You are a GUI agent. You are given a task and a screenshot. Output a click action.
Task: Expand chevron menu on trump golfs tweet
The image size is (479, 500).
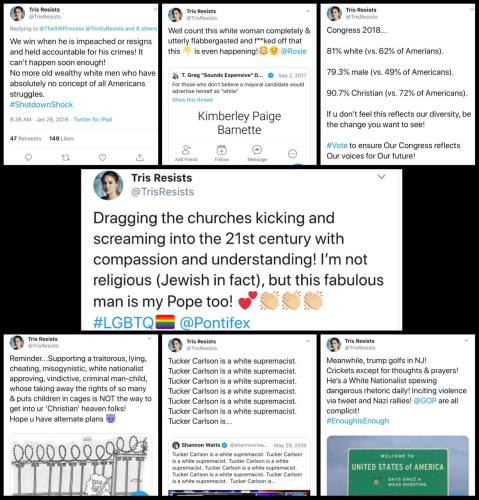(466, 341)
